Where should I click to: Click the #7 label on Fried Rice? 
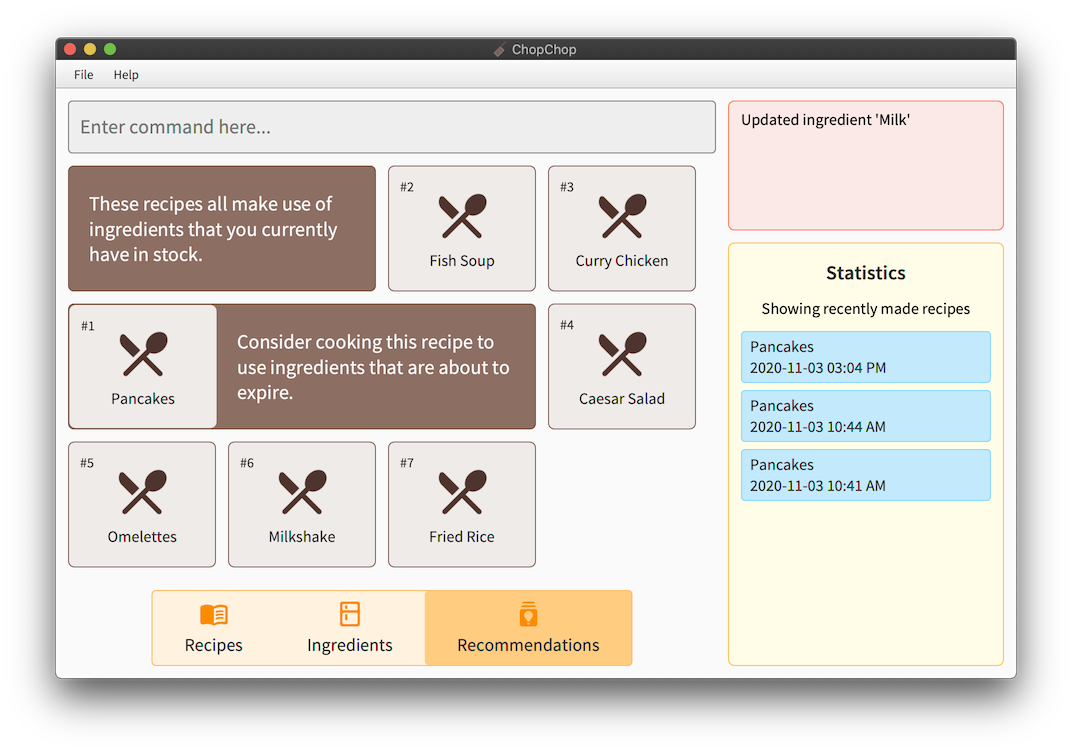(x=407, y=464)
